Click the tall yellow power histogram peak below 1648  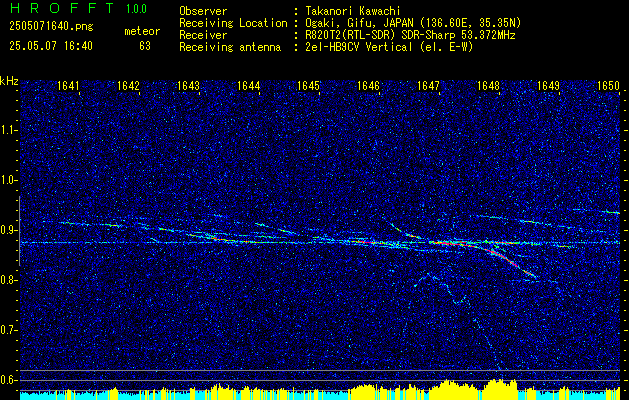499,389
